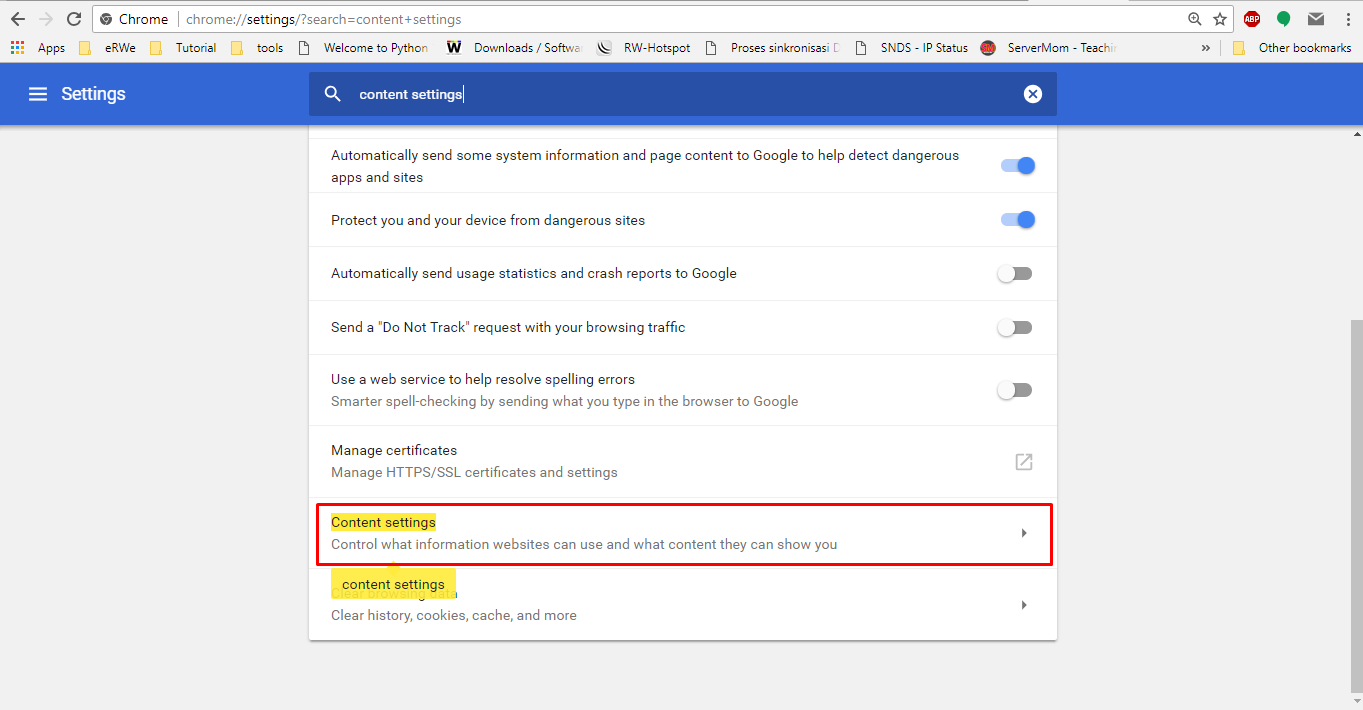
Task: Enable spelling errors web service toggle
Action: [1015, 390]
